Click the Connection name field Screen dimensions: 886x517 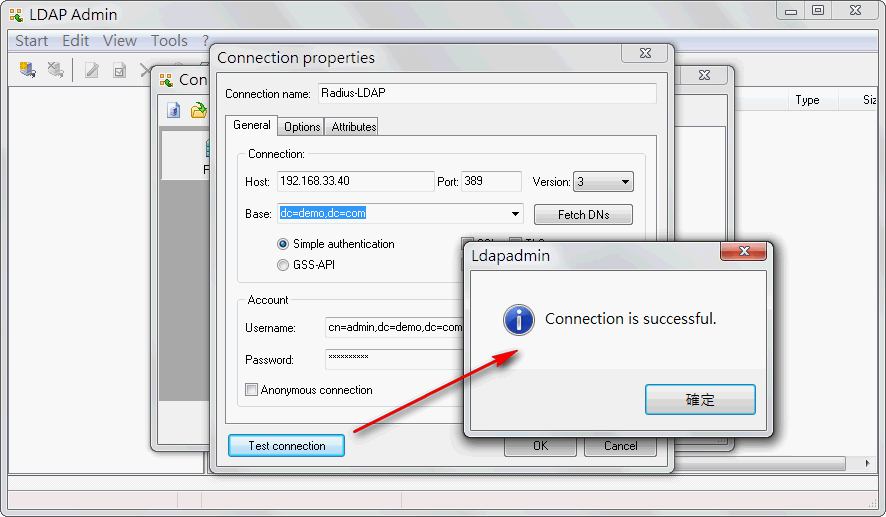point(487,93)
